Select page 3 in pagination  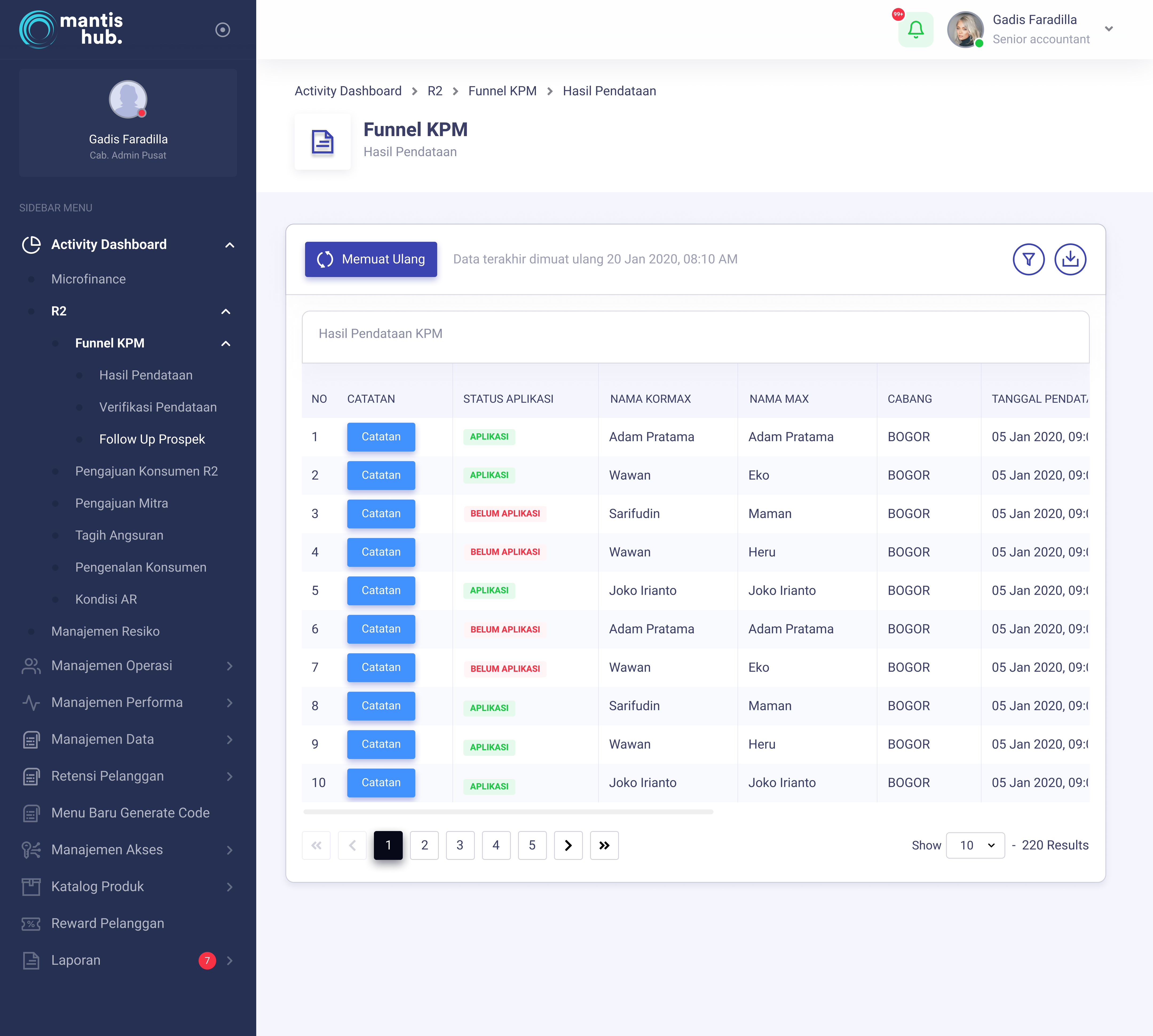(x=460, y=845)
